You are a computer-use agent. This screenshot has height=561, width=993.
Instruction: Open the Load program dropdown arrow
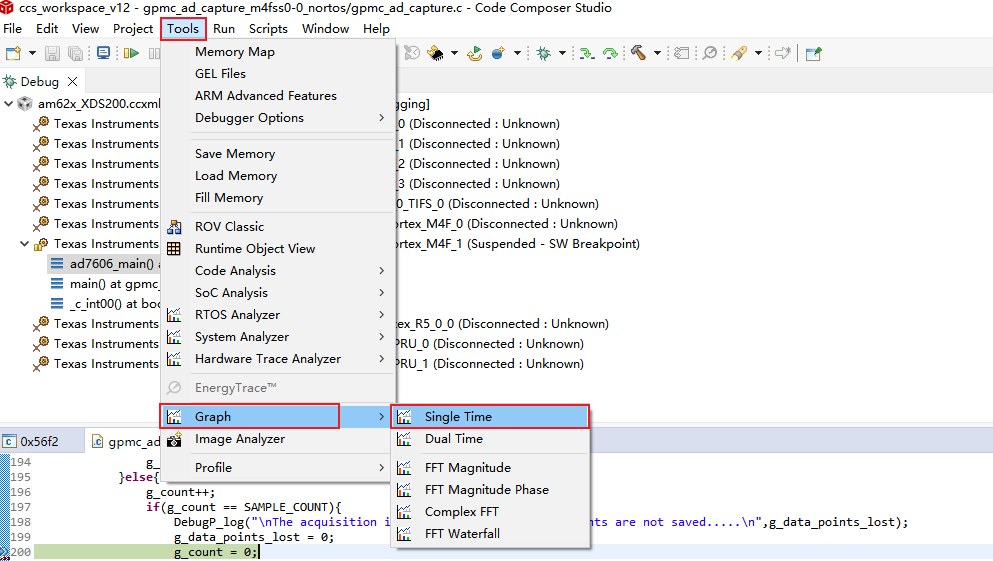pos(454,53)
